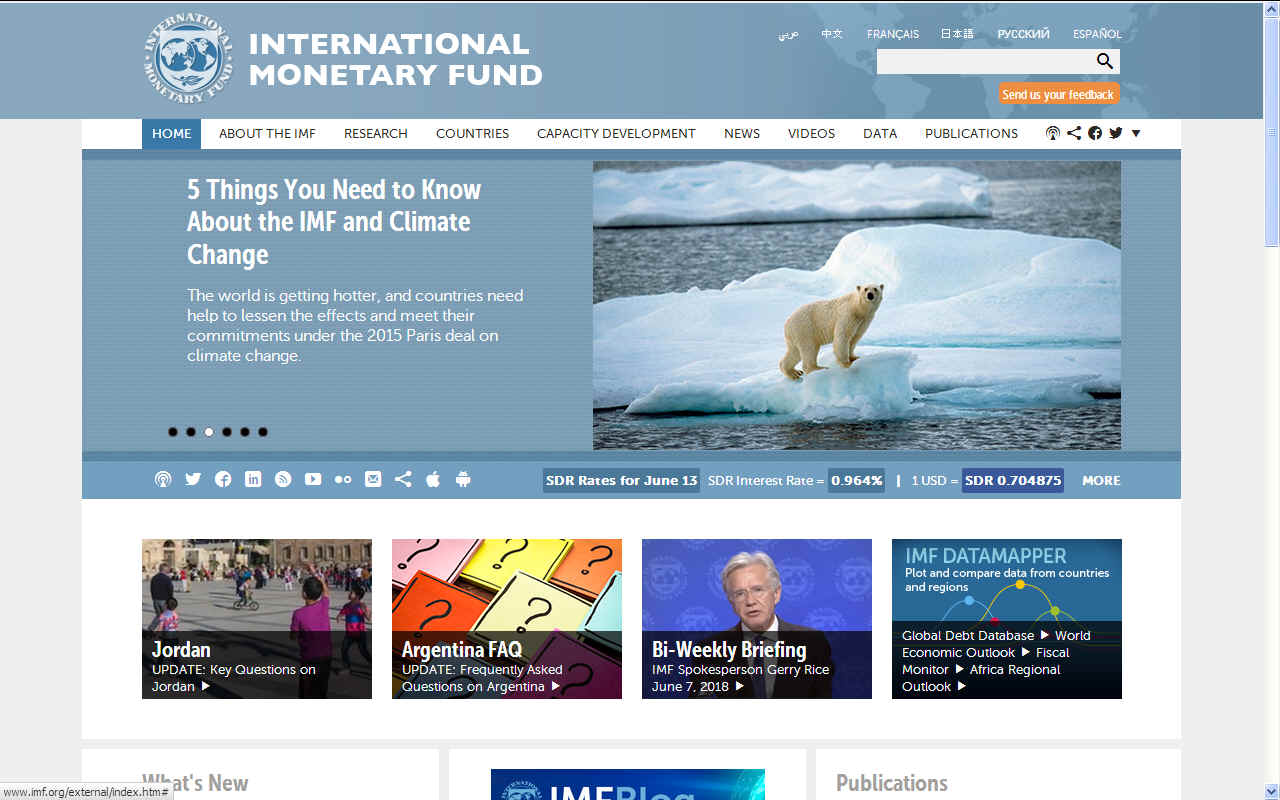Screen dimensions: 1280x800
Task: Open the 5 Things You Need to Know headline
Action: tap(334, 222)
